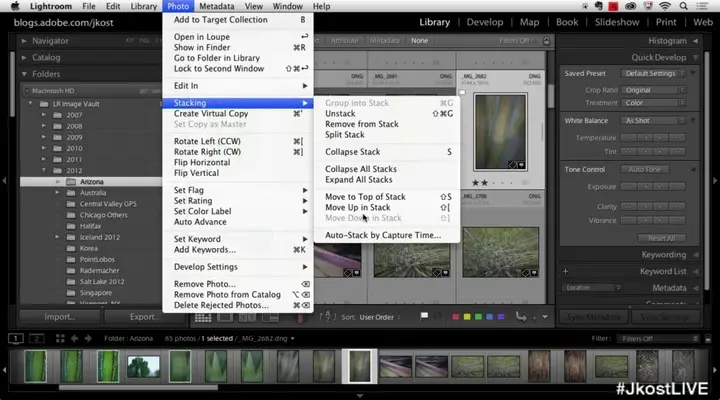
Task: Click the flag icon in toolbar
Action: (x=426, y=317)
